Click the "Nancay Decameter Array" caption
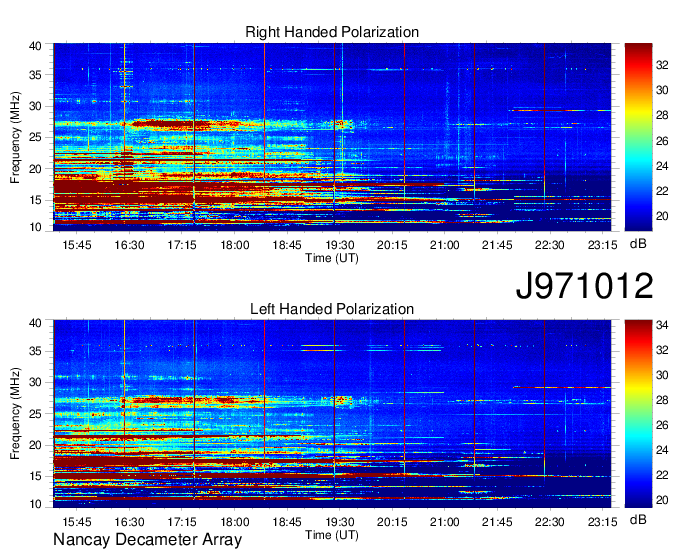The image size is (680, 552). [x=147, y=540]
